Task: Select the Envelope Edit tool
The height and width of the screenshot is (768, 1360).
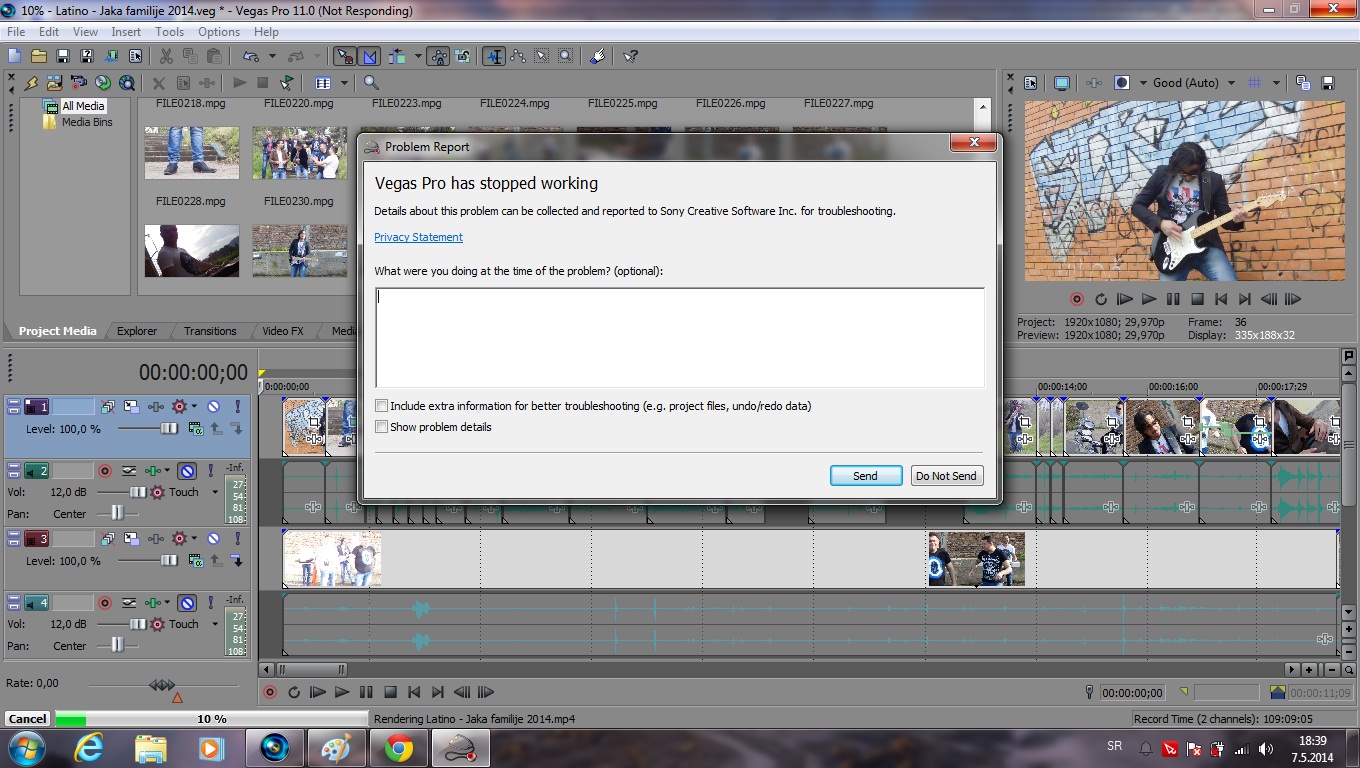Action: click(518, 56)
